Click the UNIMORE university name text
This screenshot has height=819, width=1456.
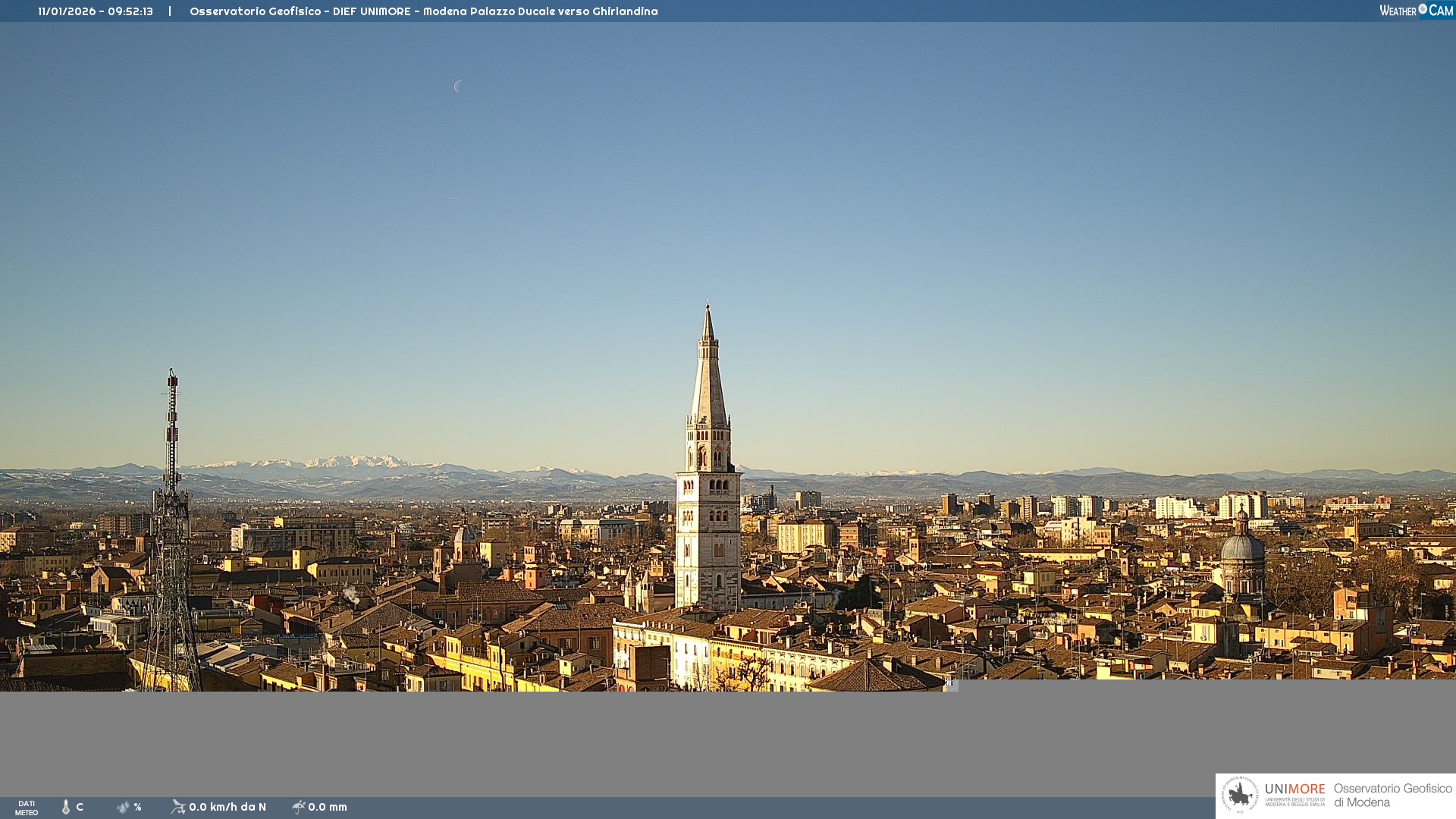[1294, 790]
